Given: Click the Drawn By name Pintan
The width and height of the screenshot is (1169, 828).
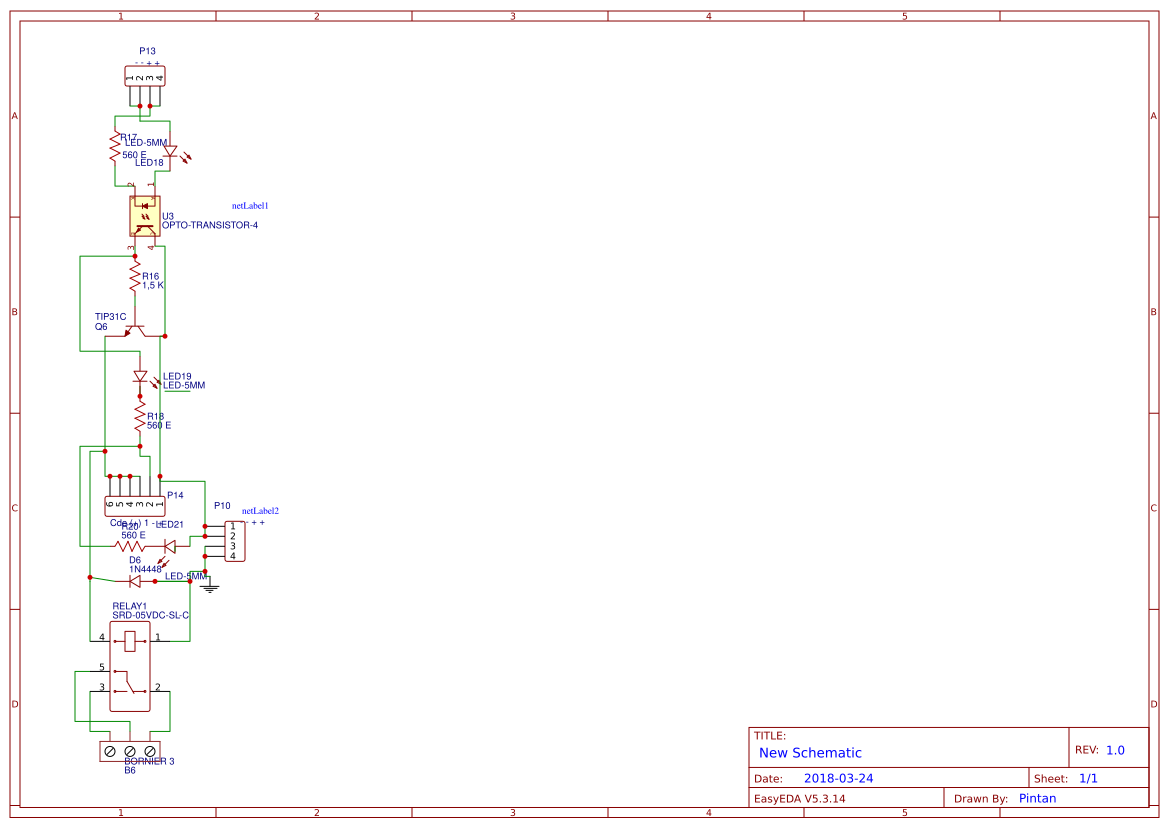Looking at the screenshot, I should click(1038, 798).
